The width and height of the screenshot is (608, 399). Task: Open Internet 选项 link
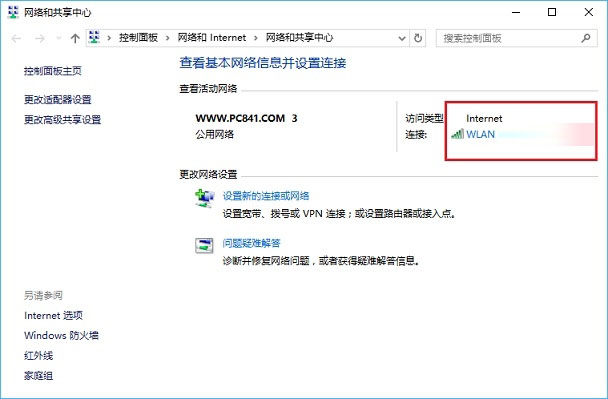point(53,316)
